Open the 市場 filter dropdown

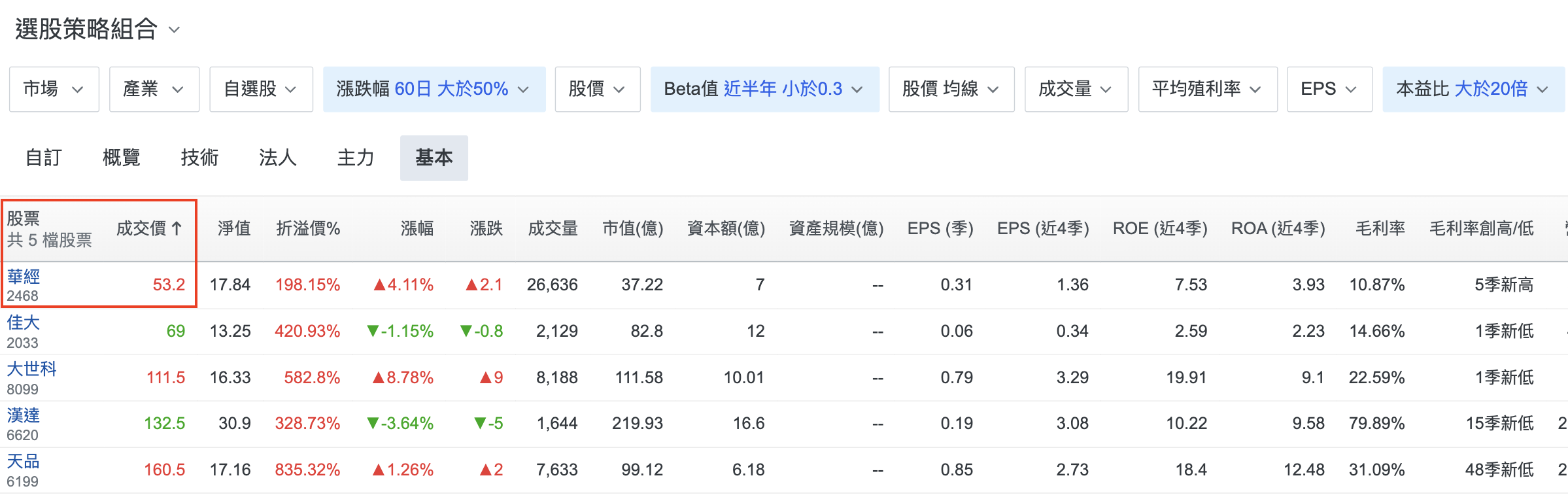coord(54,89)
